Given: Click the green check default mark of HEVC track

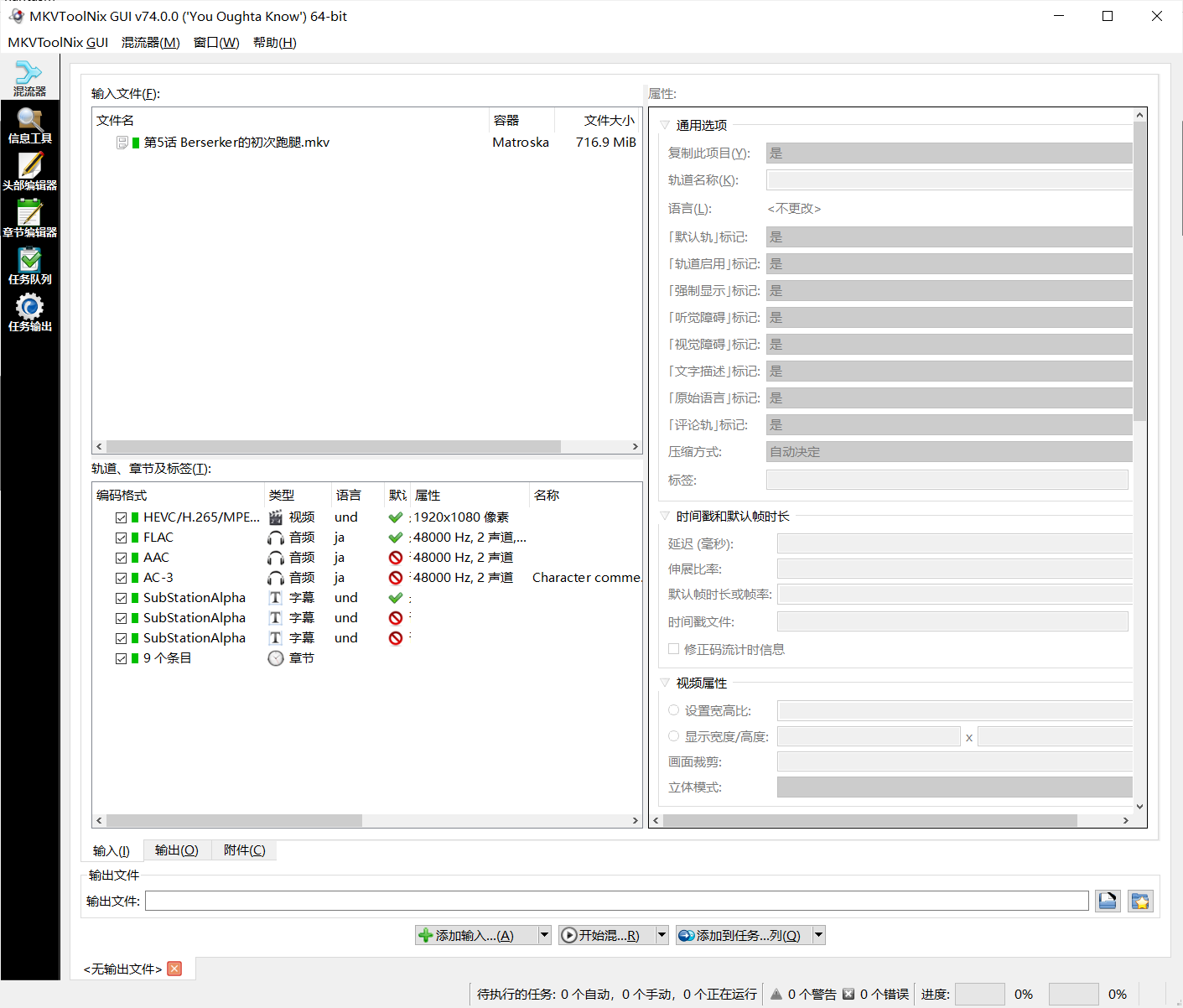Looking at the screenshot, I should (396, 517).
